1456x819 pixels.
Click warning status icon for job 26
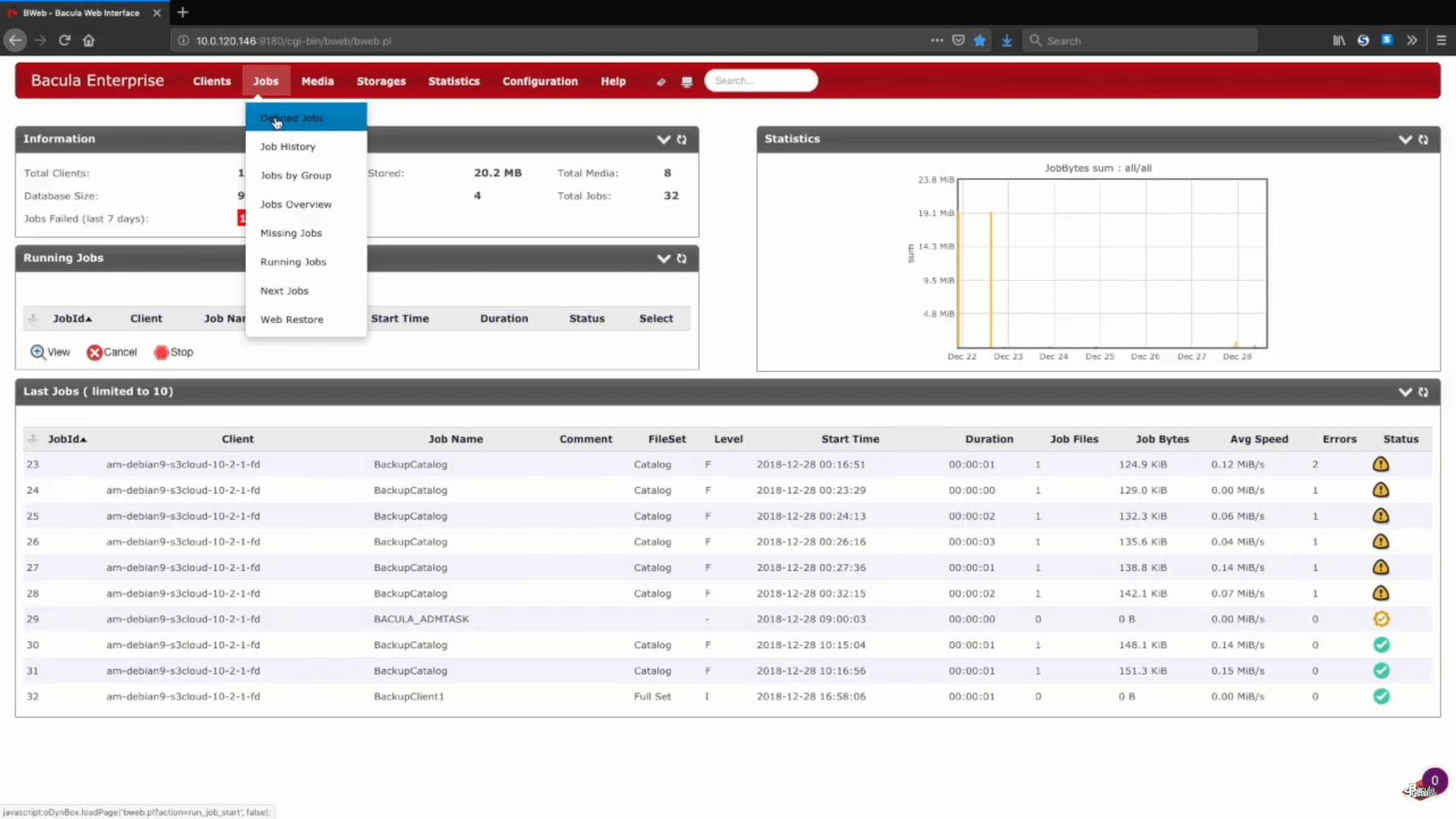click(1381, 541)
